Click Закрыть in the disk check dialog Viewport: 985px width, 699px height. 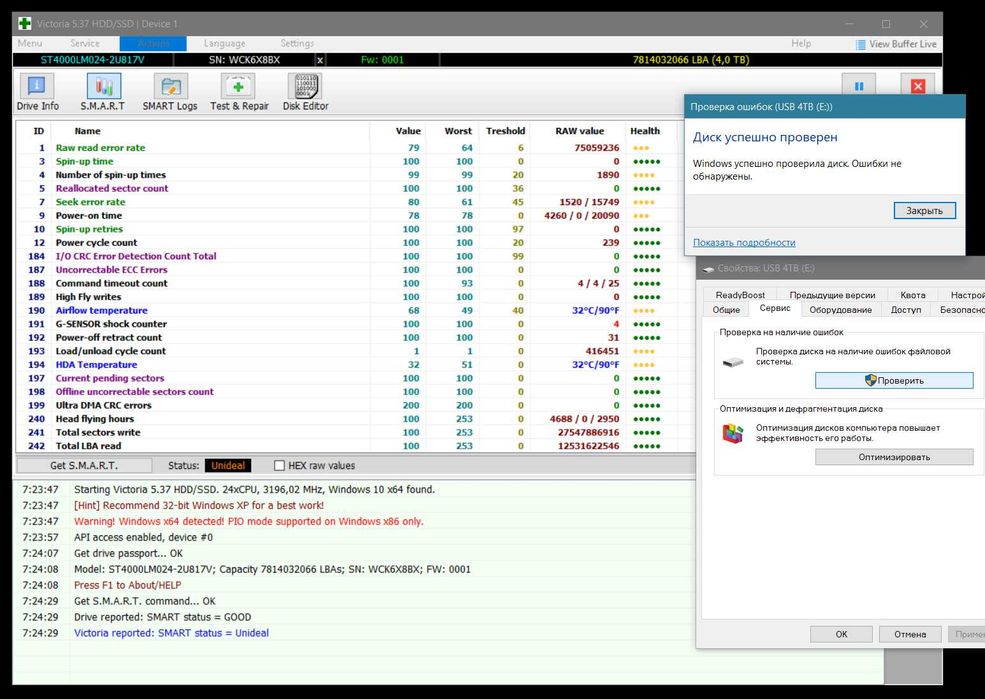(x=924, y=210)
